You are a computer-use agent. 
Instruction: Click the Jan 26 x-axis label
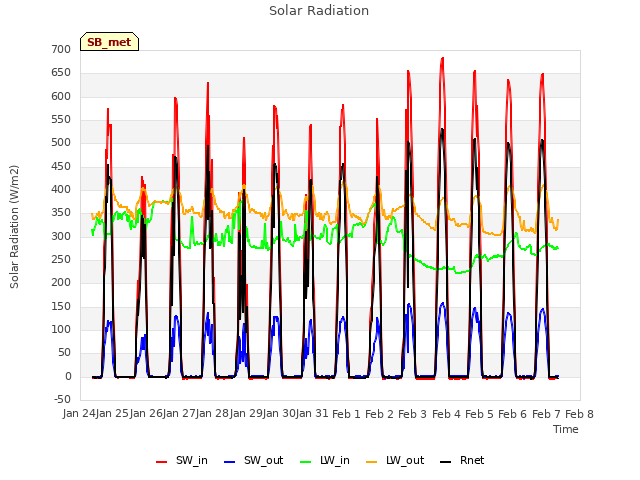point(146,413)
